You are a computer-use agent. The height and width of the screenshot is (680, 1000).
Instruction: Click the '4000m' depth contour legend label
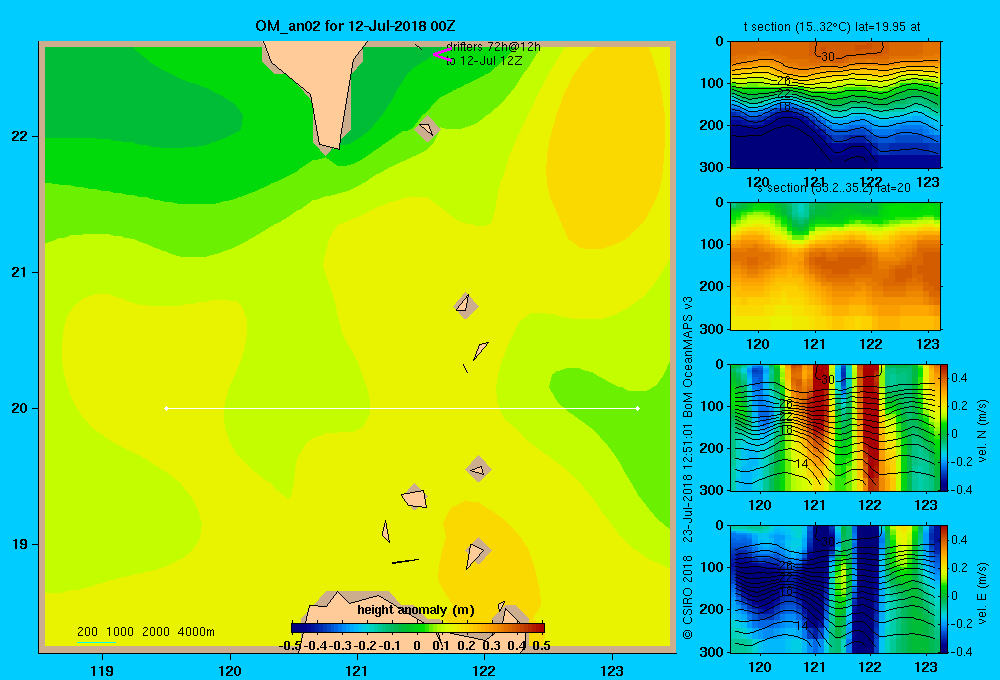(x=196, y=632)
